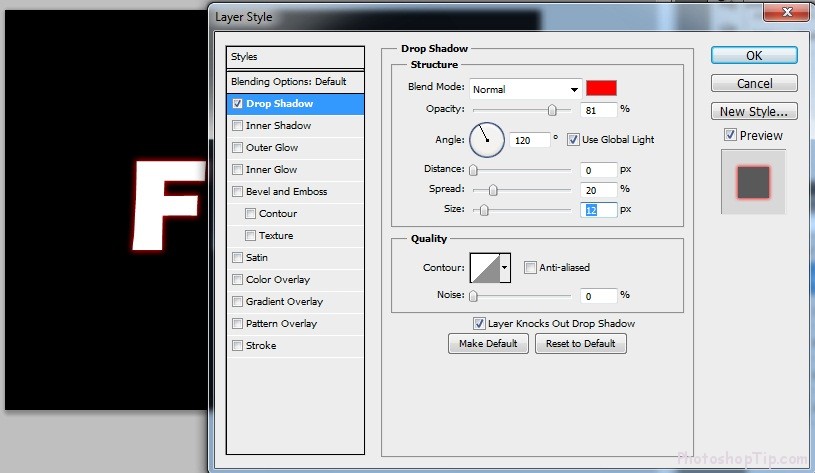Toggle Layer Knocks Out Drop Shadow
Viewport: 815px width, 473px height.
tap(479, 323)
